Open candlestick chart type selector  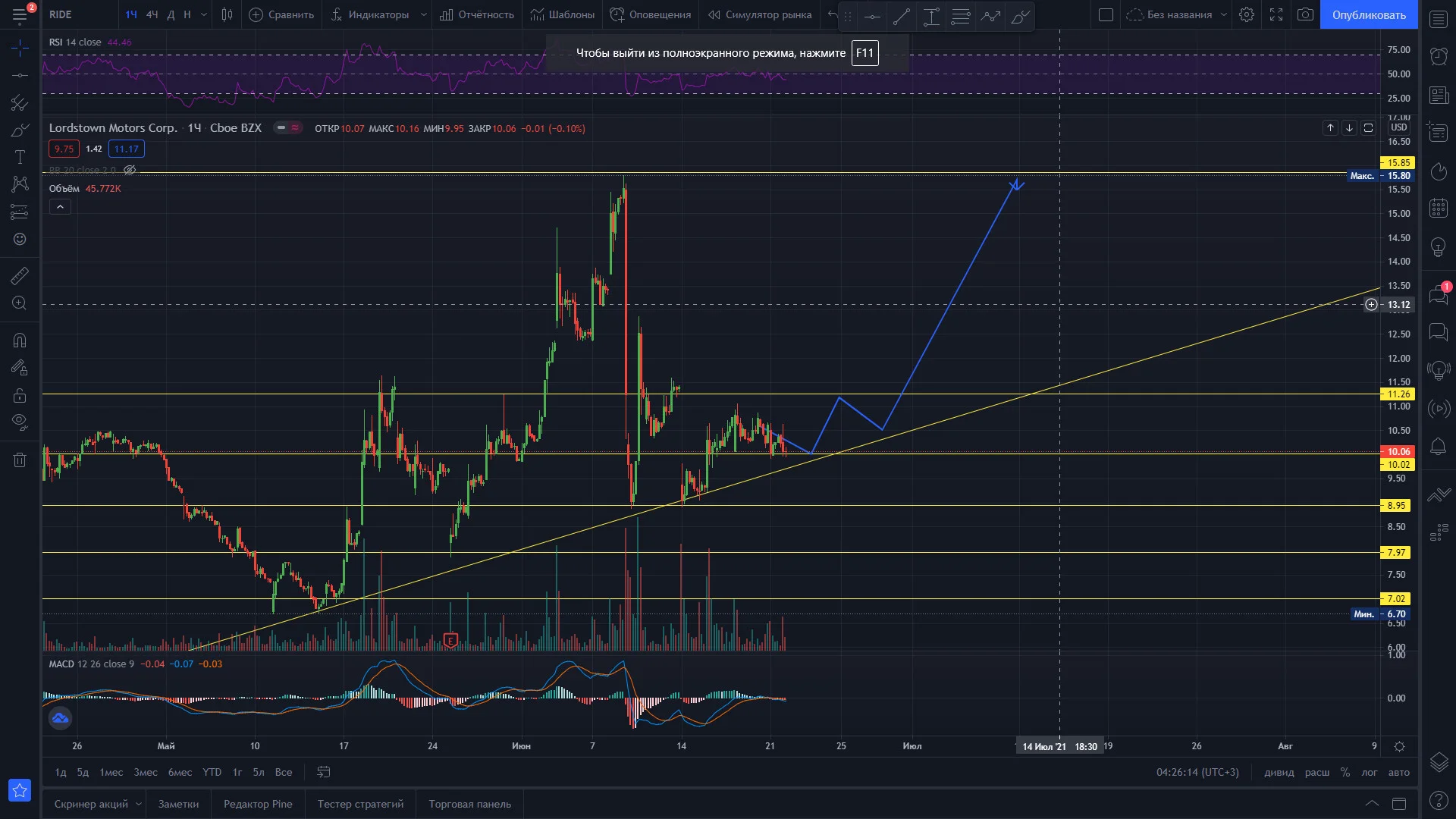[x=227, y=14]
